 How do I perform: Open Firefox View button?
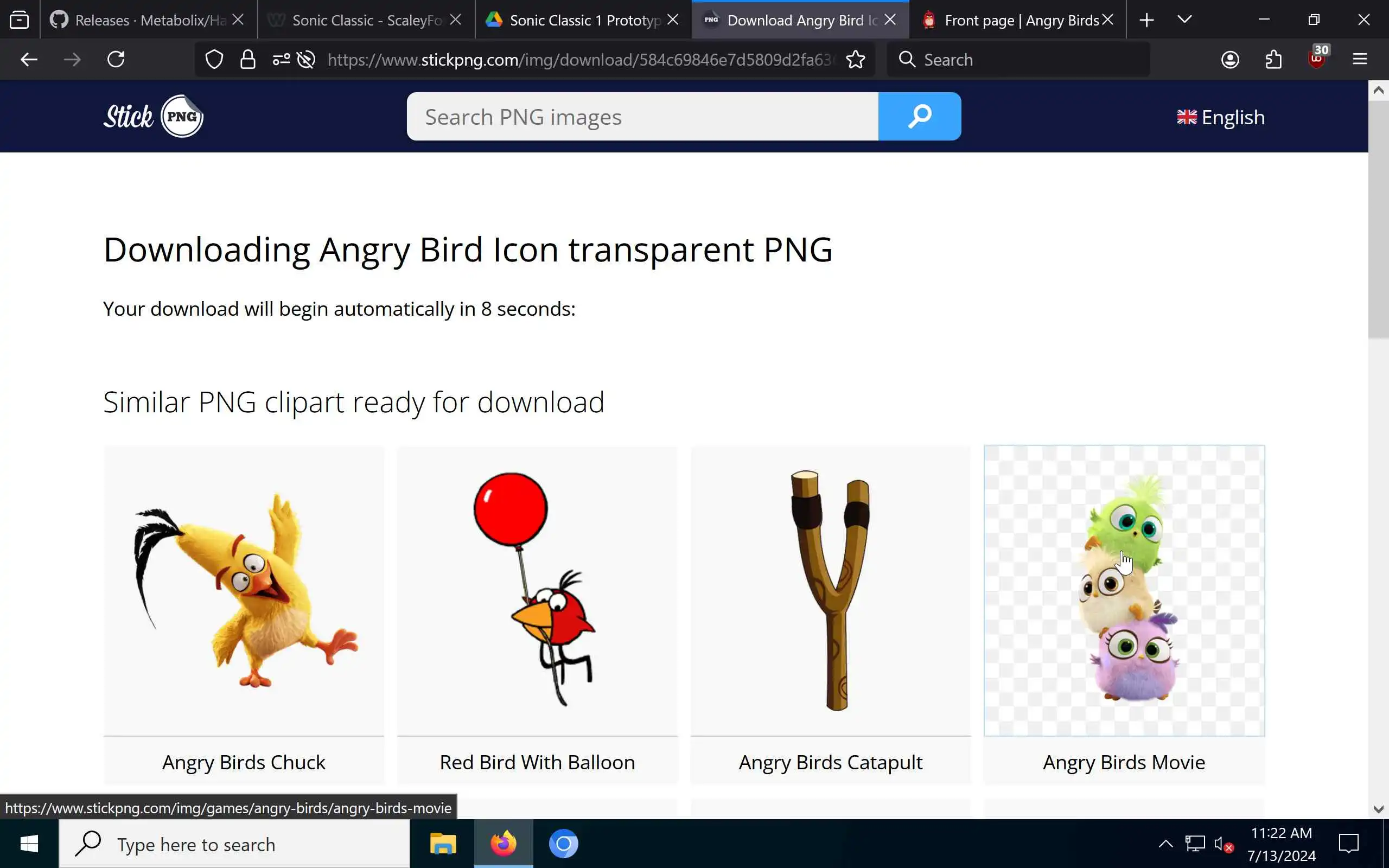pos(19,20)
